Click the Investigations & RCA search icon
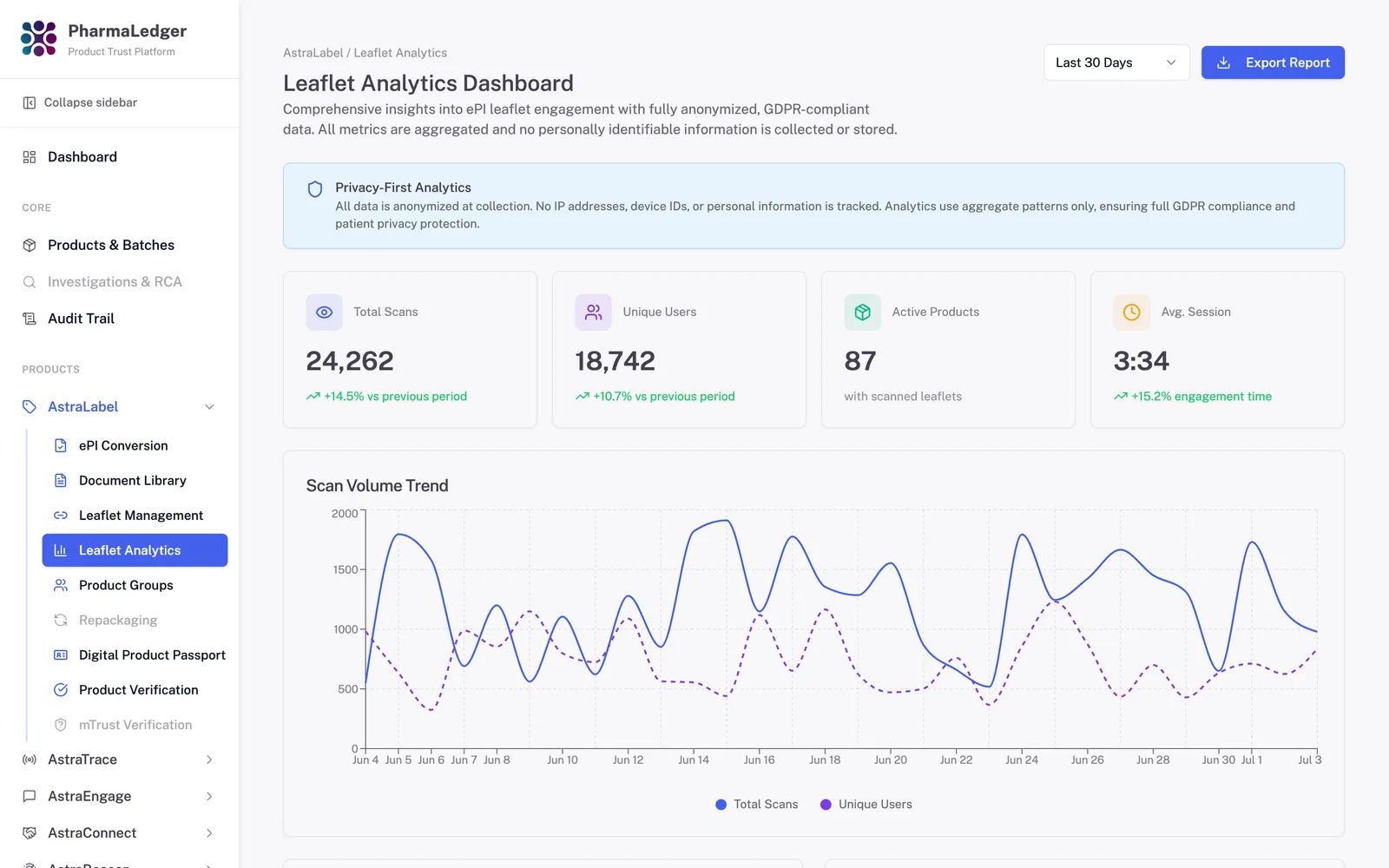 (30, 282)
